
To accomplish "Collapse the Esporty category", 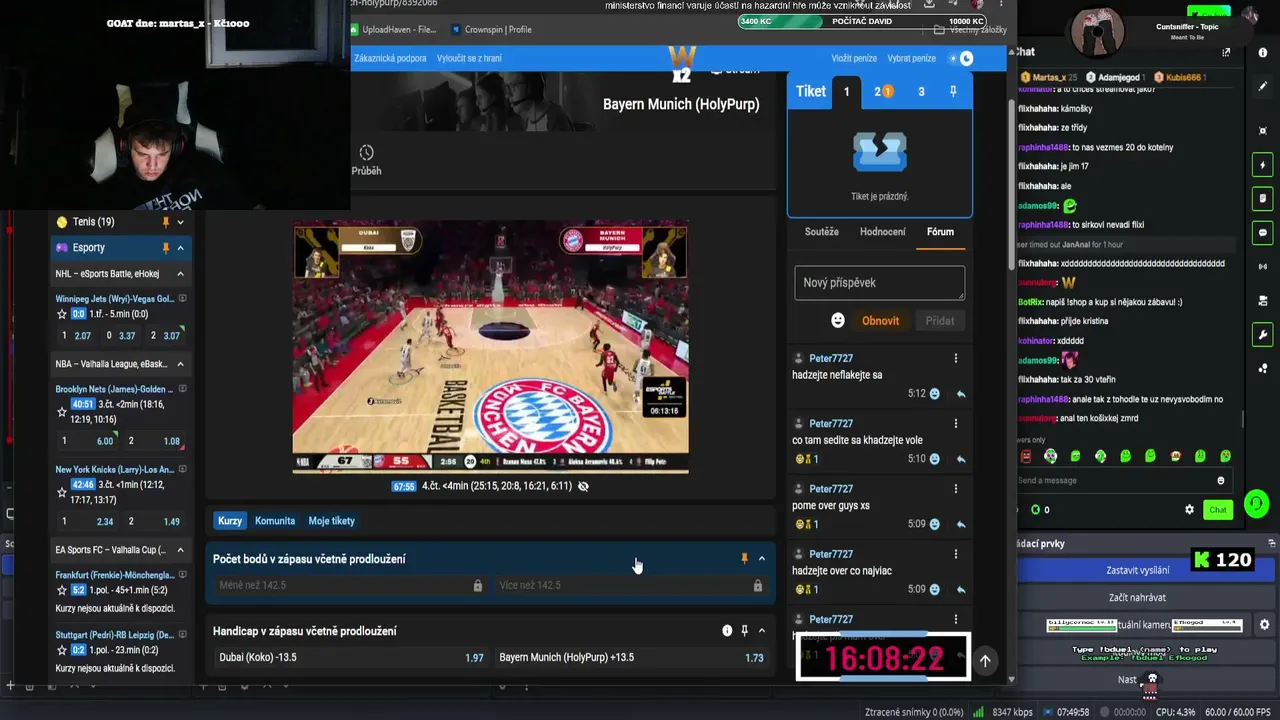I will click(181, 248).
